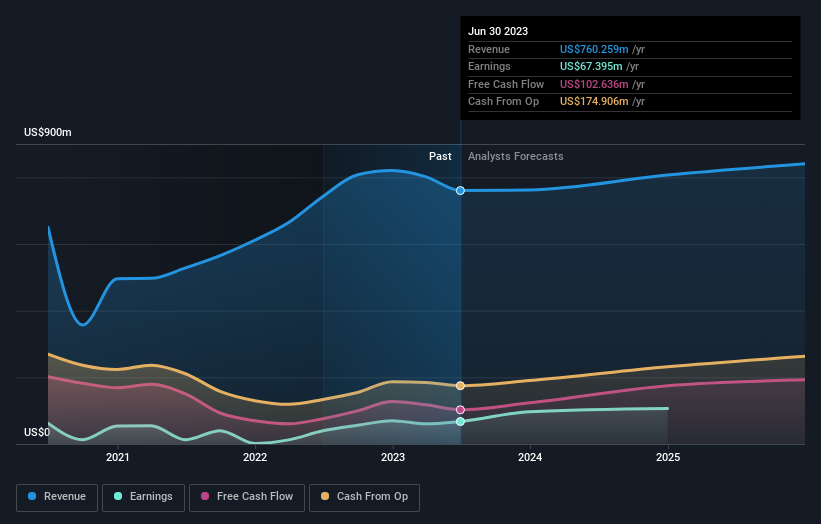Toggle the Earnings legend button
The width and height of the screenshot is (821, 524).
[x=143, y=497]
